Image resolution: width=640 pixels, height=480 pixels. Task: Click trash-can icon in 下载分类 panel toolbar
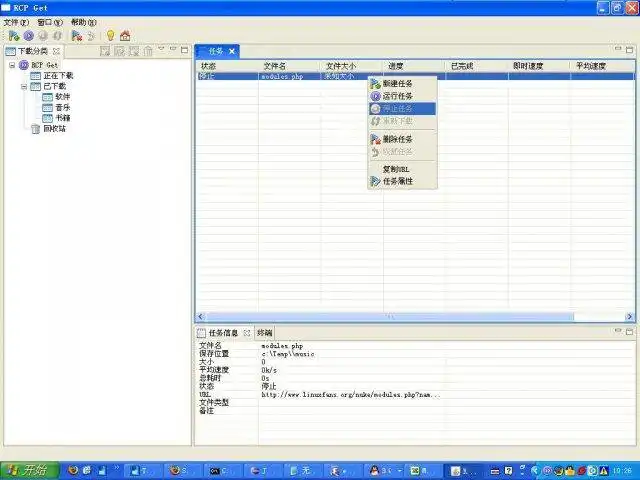[x=148, y=51]
